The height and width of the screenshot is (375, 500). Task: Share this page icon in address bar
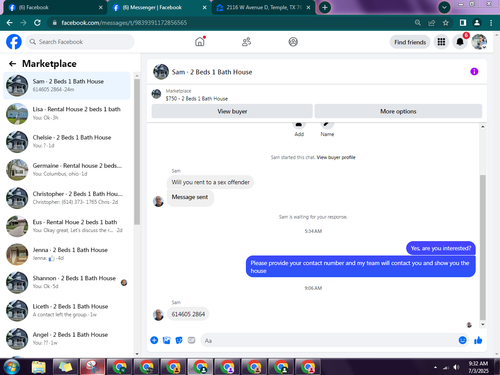(432, 23)
